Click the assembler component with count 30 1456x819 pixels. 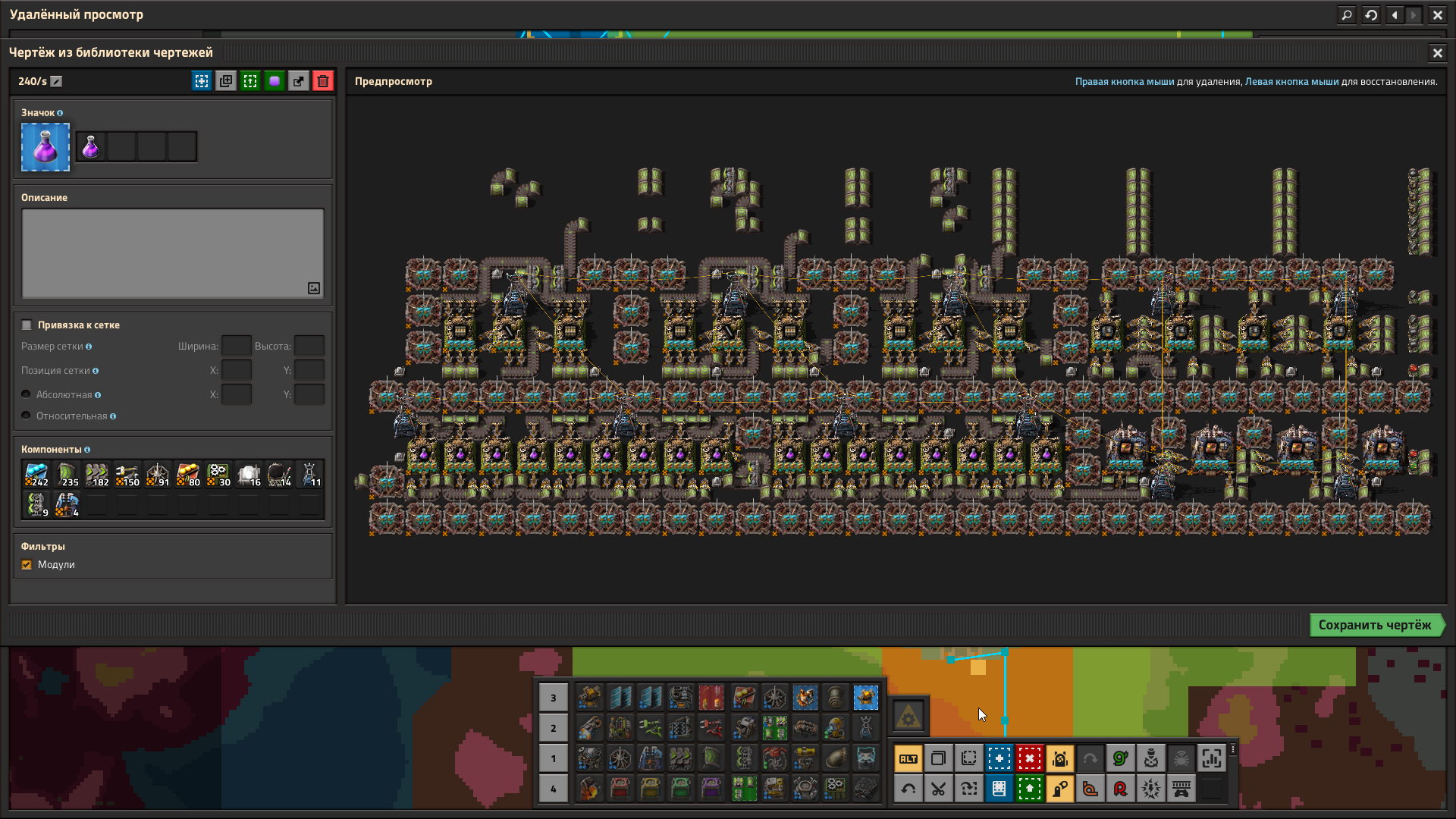(x=218, y=475)
